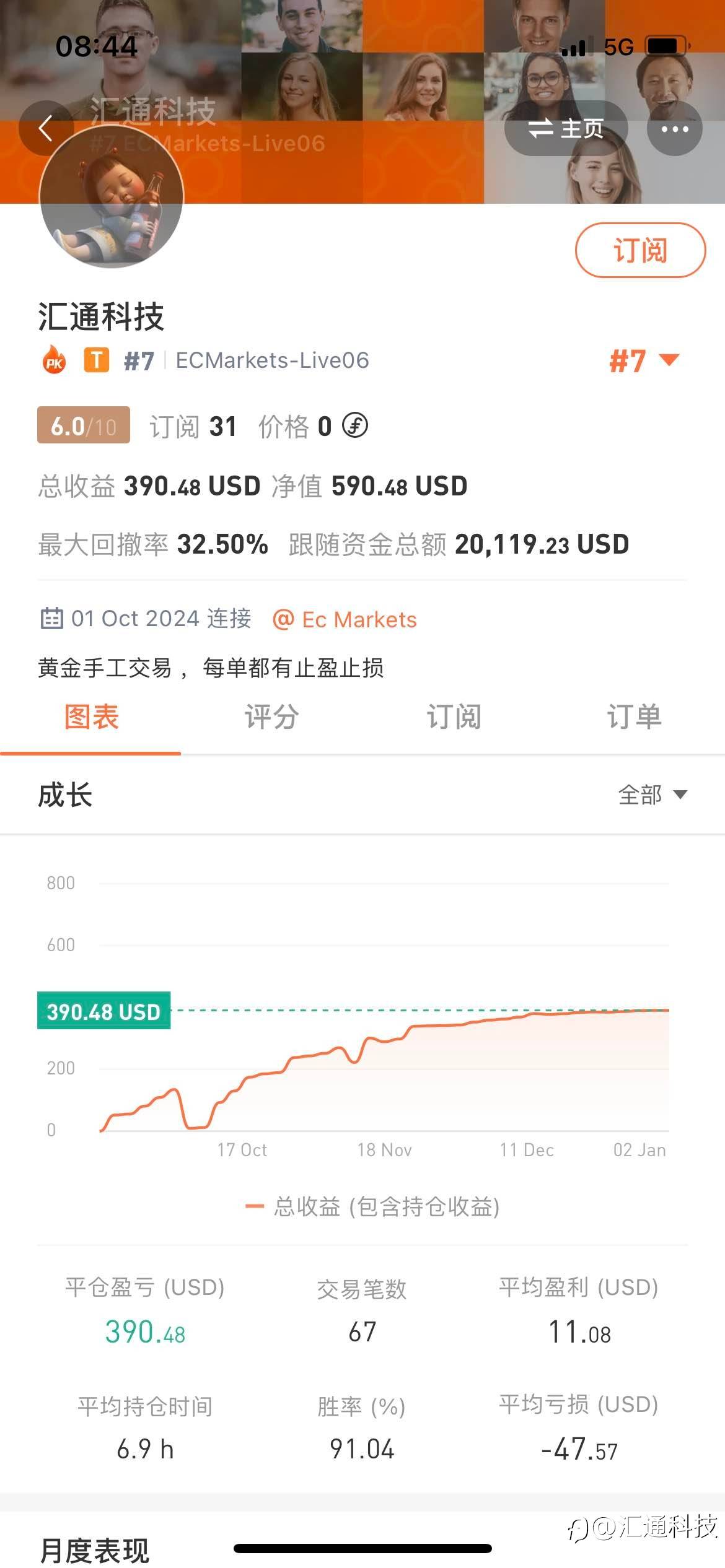Tap the calendar icon beside connection date
Image resolution: width=725 pixels, height=1568 pixels.
tap(51, 619)
